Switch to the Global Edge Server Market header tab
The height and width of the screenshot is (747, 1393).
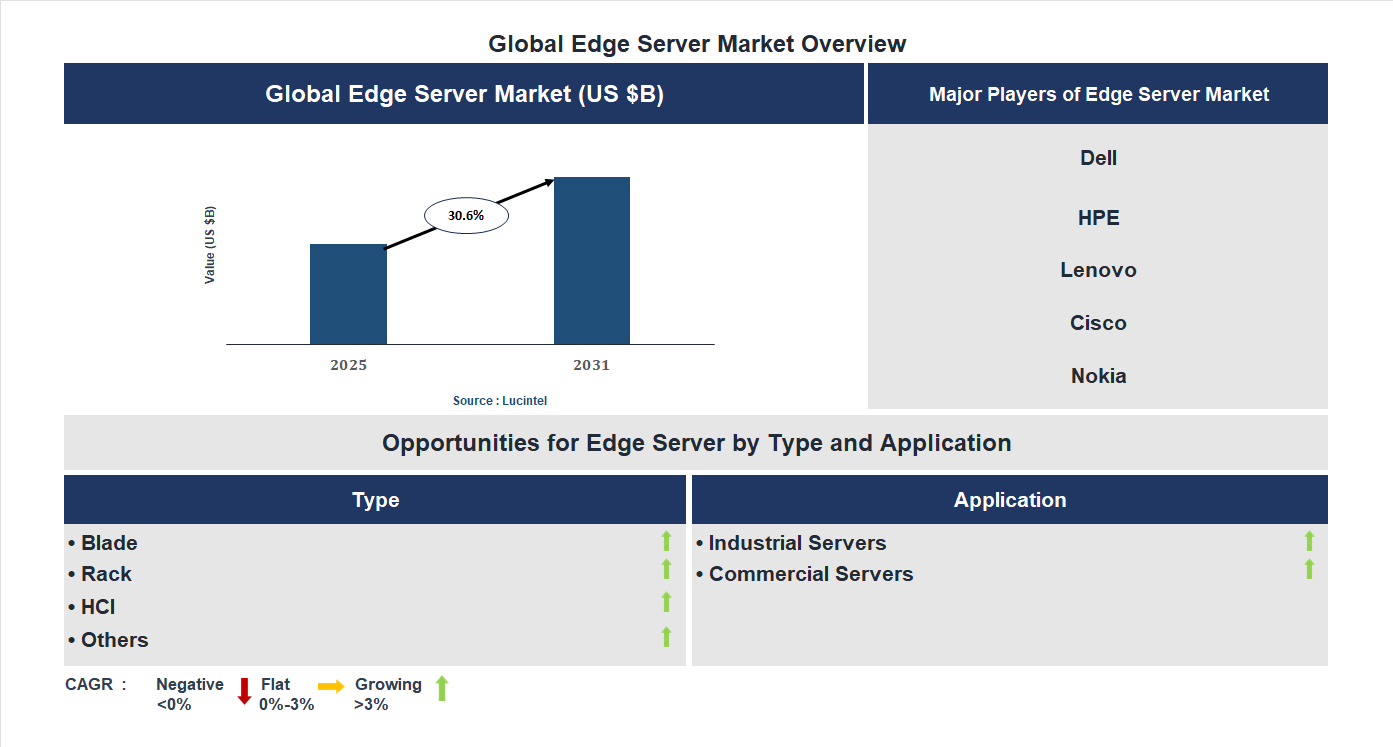(x=464, y=93)
